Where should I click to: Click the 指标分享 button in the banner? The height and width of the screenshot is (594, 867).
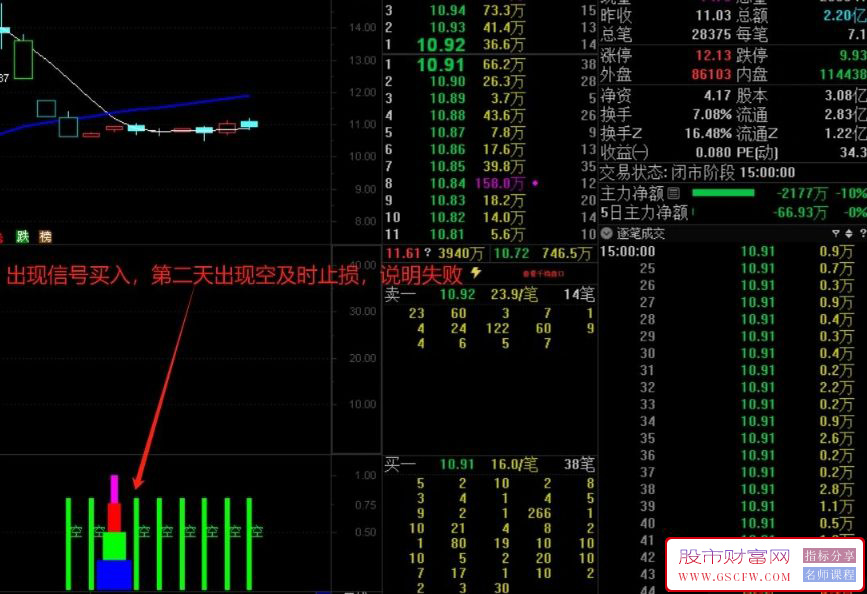(829, 556)
